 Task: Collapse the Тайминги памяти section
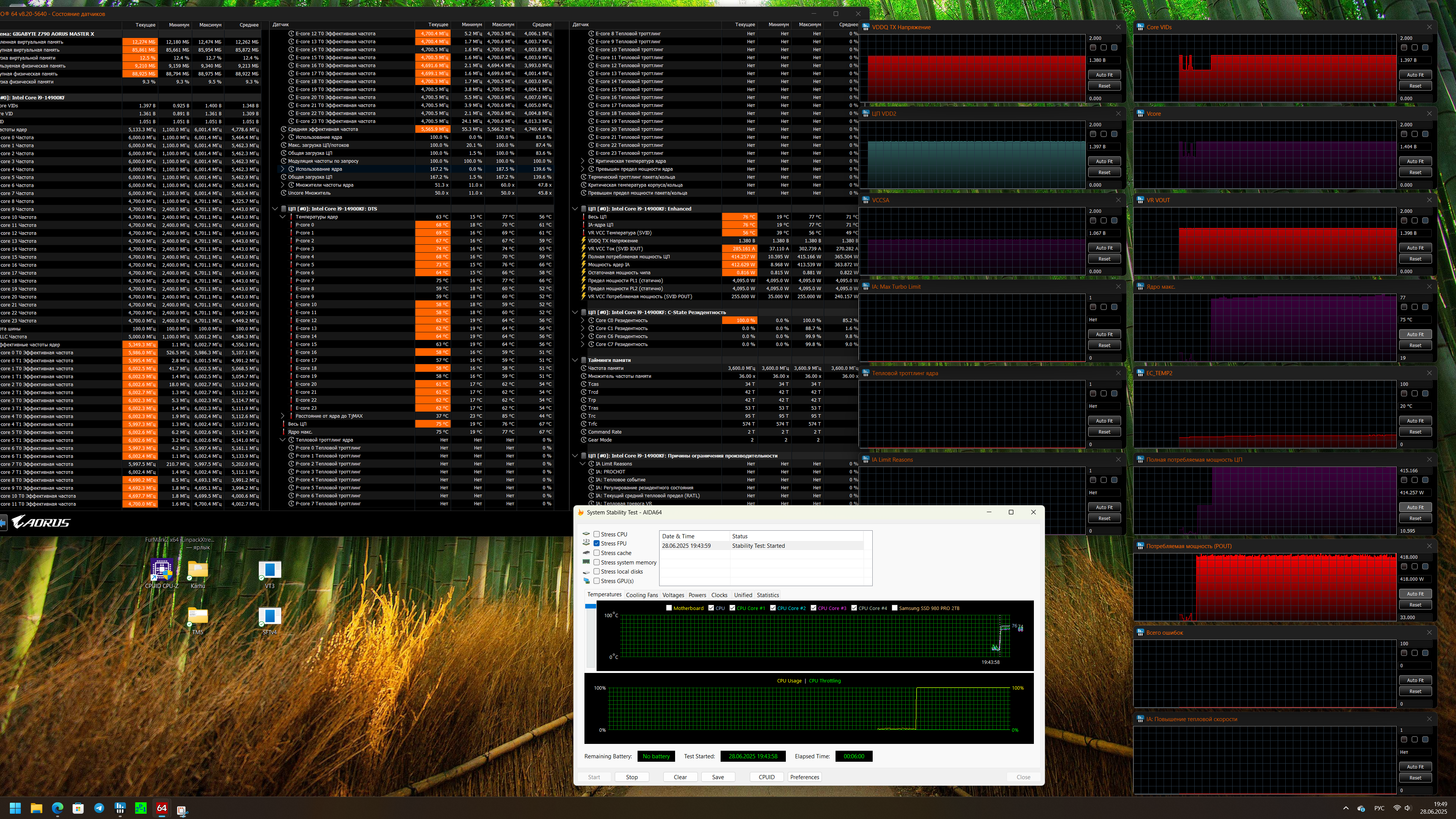click(575, 360)
